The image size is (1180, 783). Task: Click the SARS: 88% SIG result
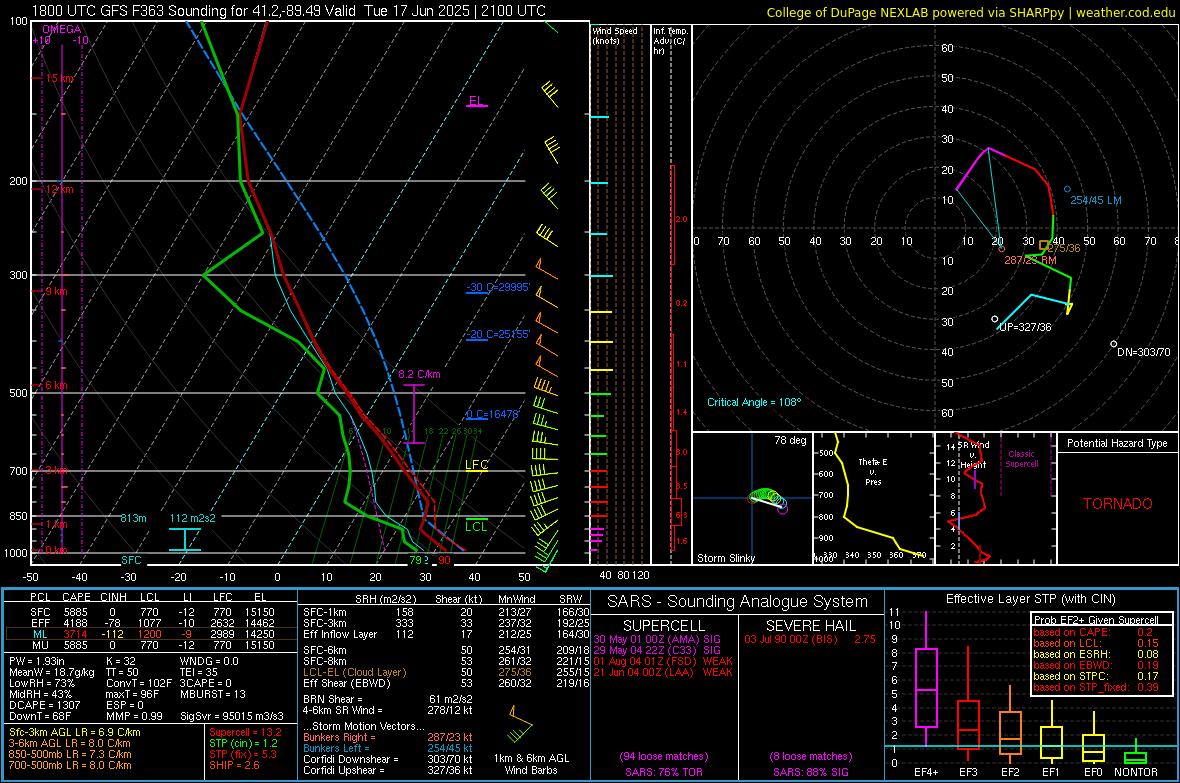coord(810,772)
